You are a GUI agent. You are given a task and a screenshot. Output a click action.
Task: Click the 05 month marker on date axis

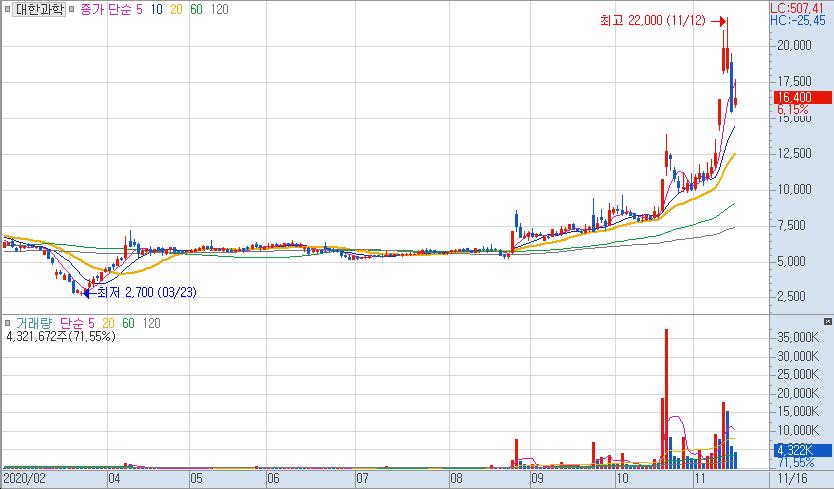(196, 478)
